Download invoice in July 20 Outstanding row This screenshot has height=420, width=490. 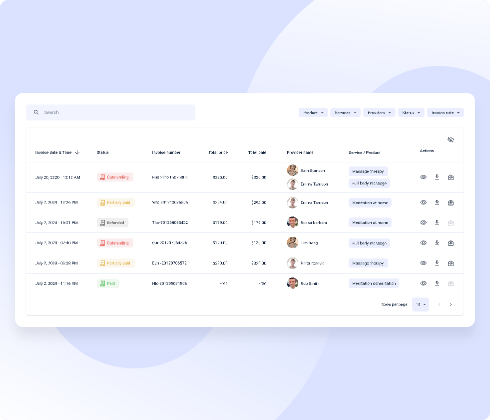437,177
